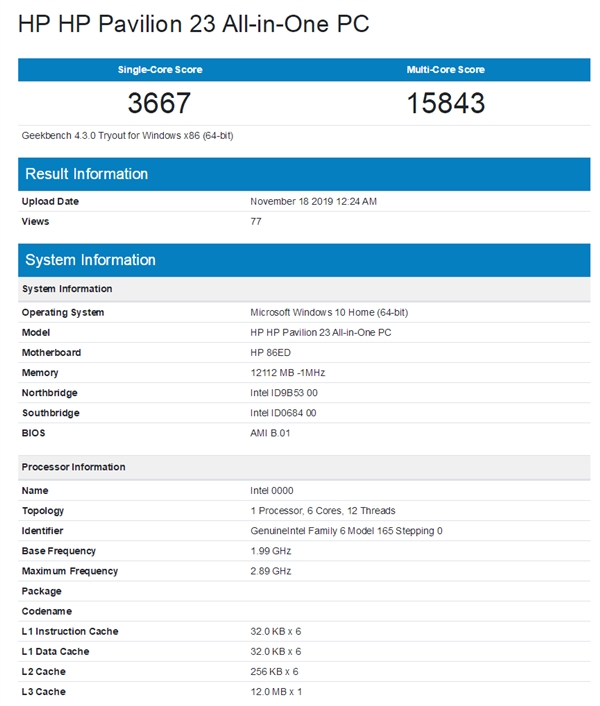
Task: Click the upload date November 18 2019 value
Action: [x=313, y=201]
